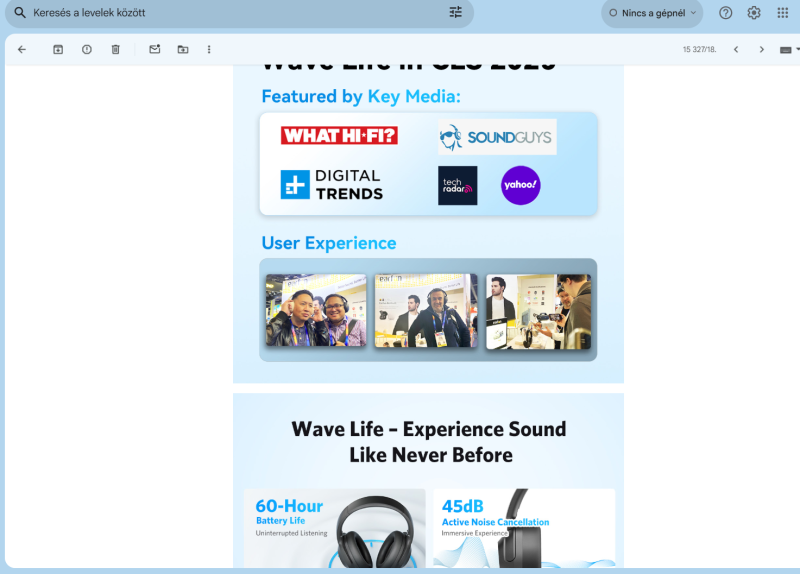Open the 45dB Active Noise Cancellation card
Image resolution: width=800 pixels, height=574 pixels.
pyautogui.click(x=524, y=528)
